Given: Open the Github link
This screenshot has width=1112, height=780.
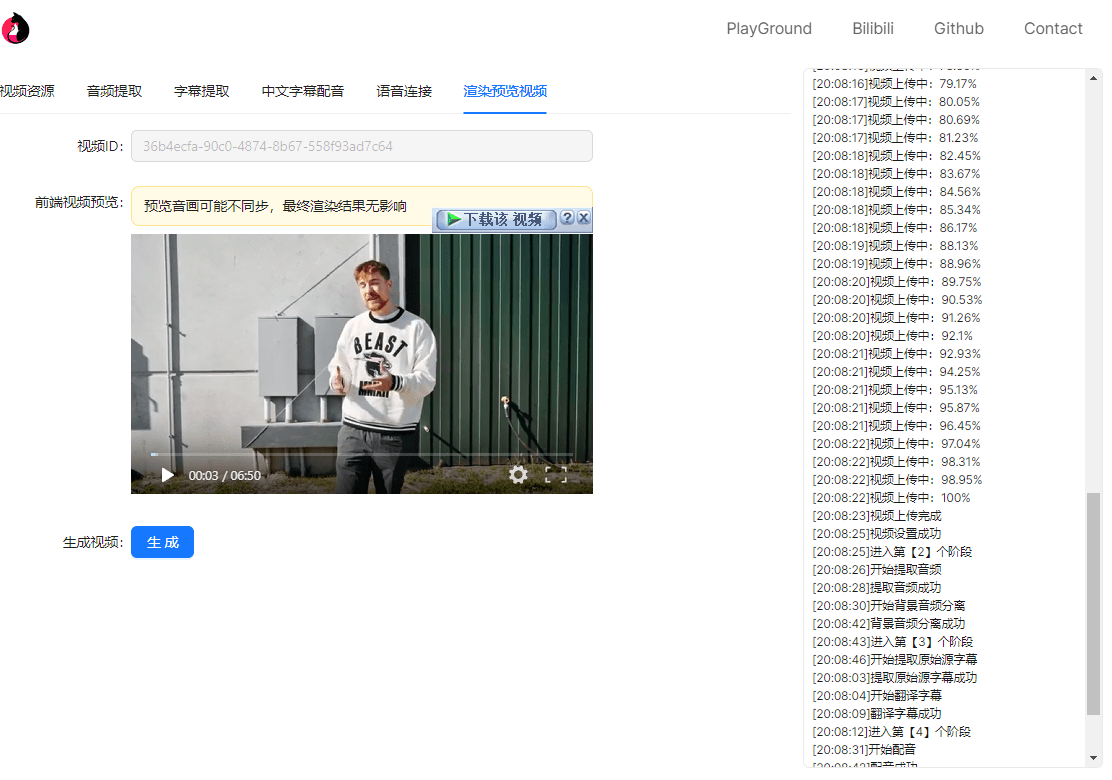Looking at the screenshot, I should click(958, 29).
